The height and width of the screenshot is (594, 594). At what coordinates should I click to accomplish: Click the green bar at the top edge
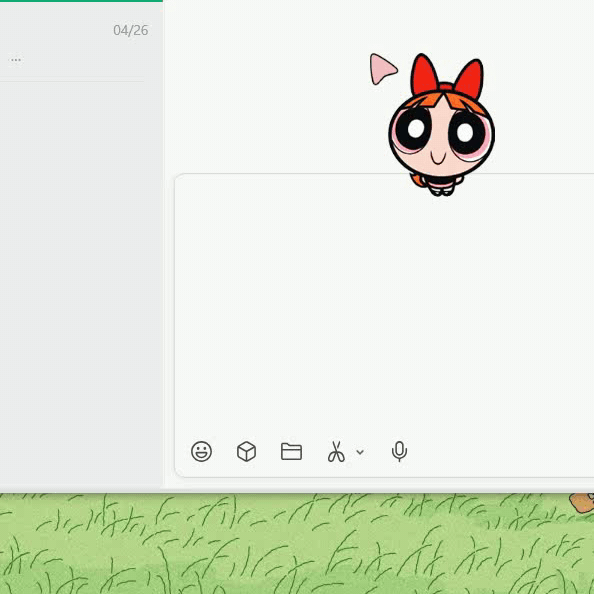(81, 1)
